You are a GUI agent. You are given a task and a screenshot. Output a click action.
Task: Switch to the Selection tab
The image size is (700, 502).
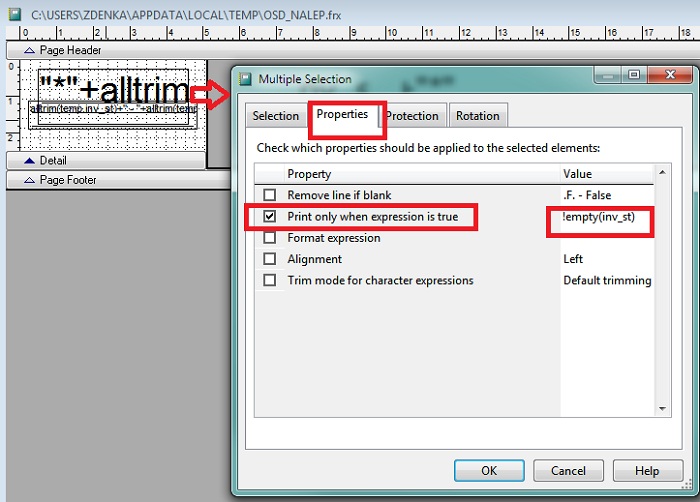coord(275,116)
